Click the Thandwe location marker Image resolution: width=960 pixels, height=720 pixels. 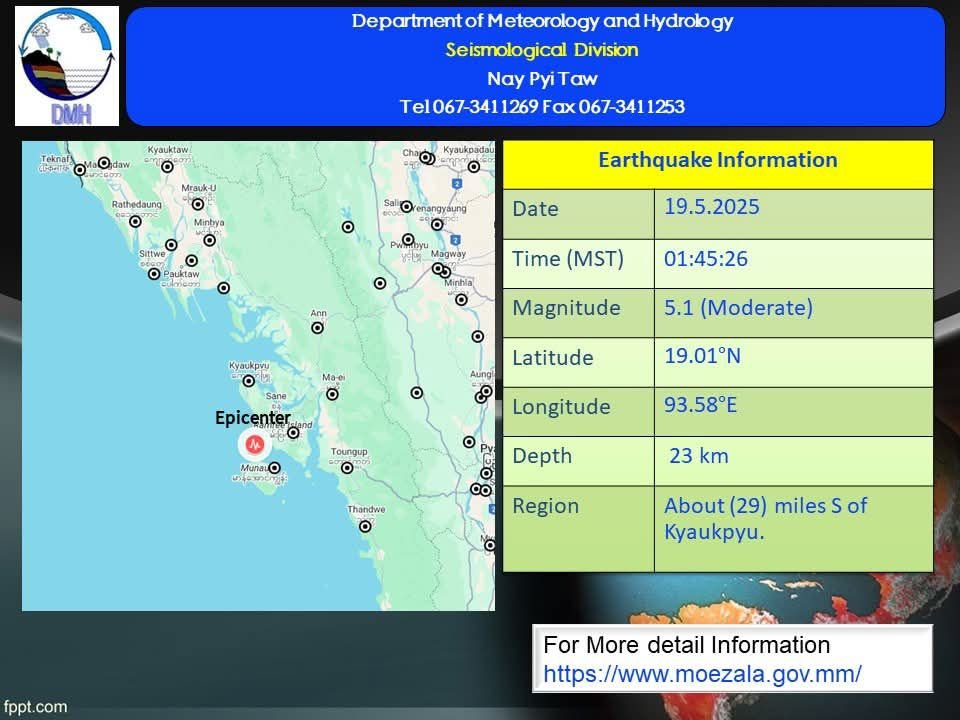pos(365,525)
